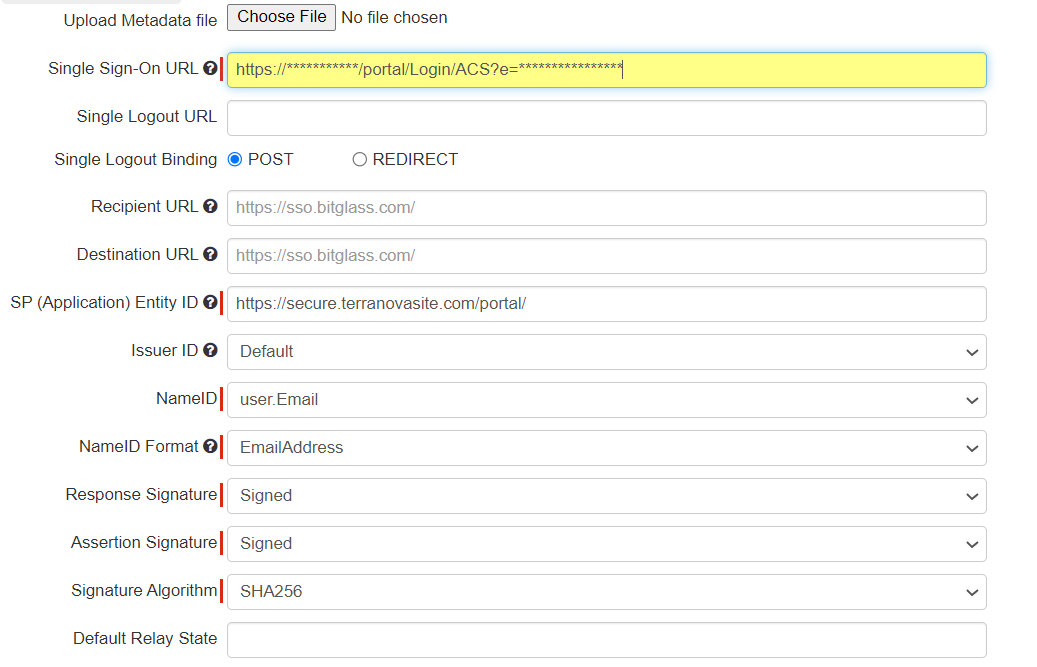Screen dimensions: 1037x667
Task: Open help tooltip for Single Sign-On URL
Action: click(209, 68)
